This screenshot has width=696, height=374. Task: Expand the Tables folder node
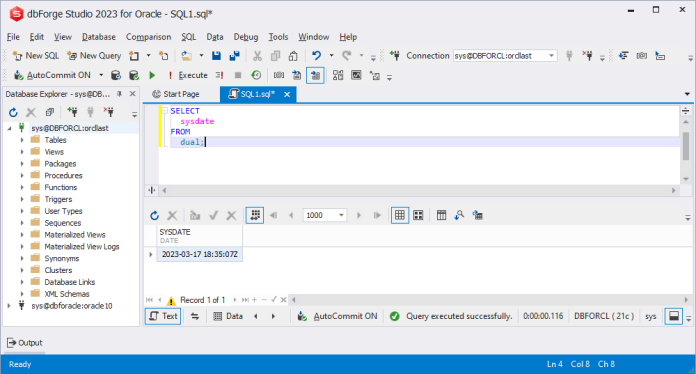coord(22,140)
